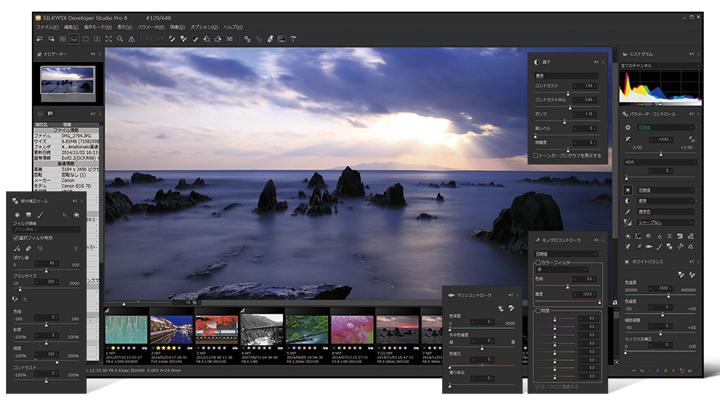Open the filter region dropdown in correction panel

(x=46, y=229)
